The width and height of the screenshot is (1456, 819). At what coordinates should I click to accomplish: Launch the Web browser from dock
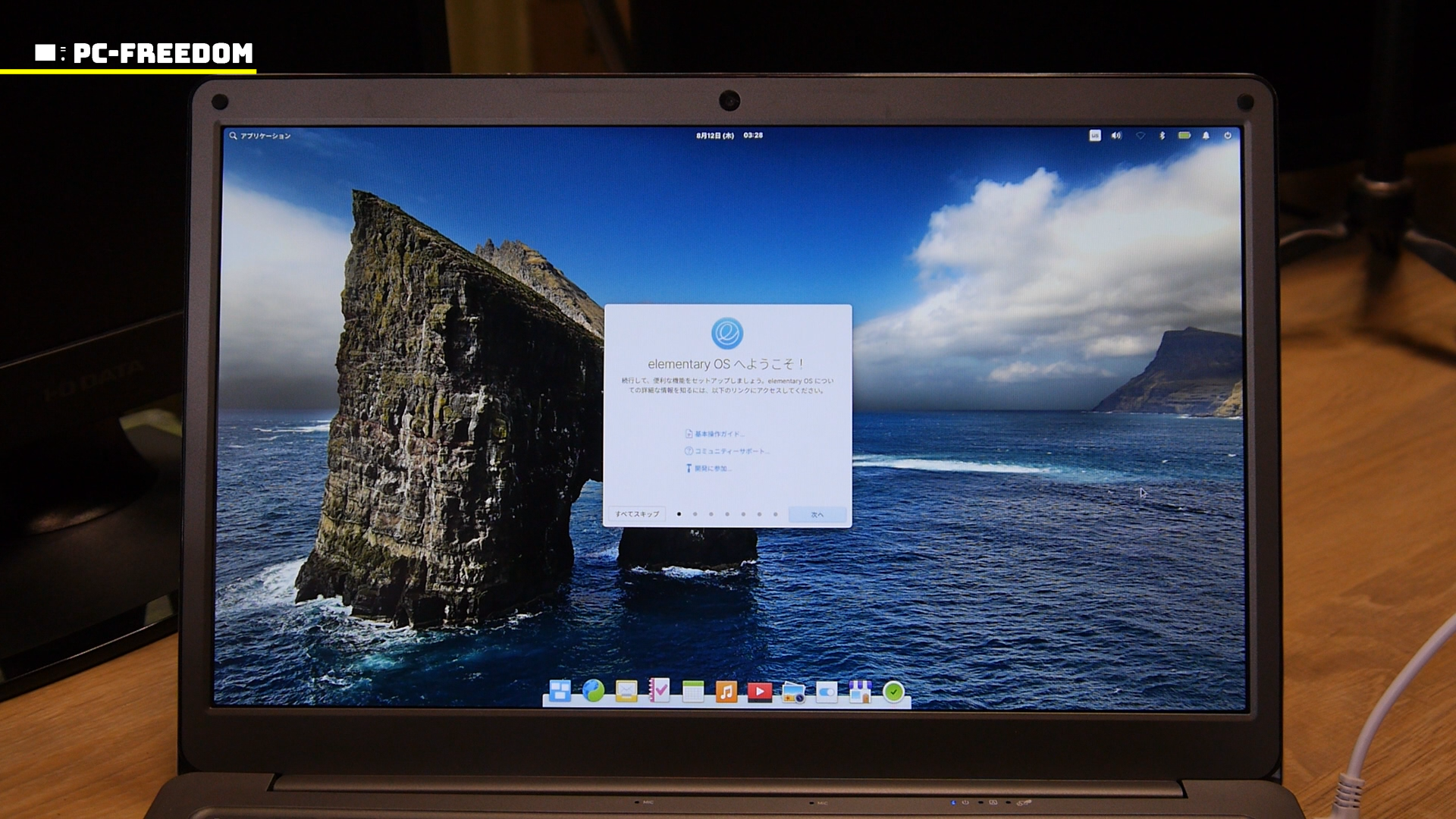pos(593,691)
